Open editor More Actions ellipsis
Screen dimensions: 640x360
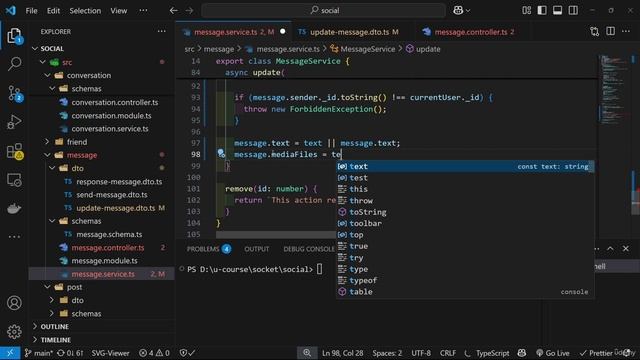point(626,32)
